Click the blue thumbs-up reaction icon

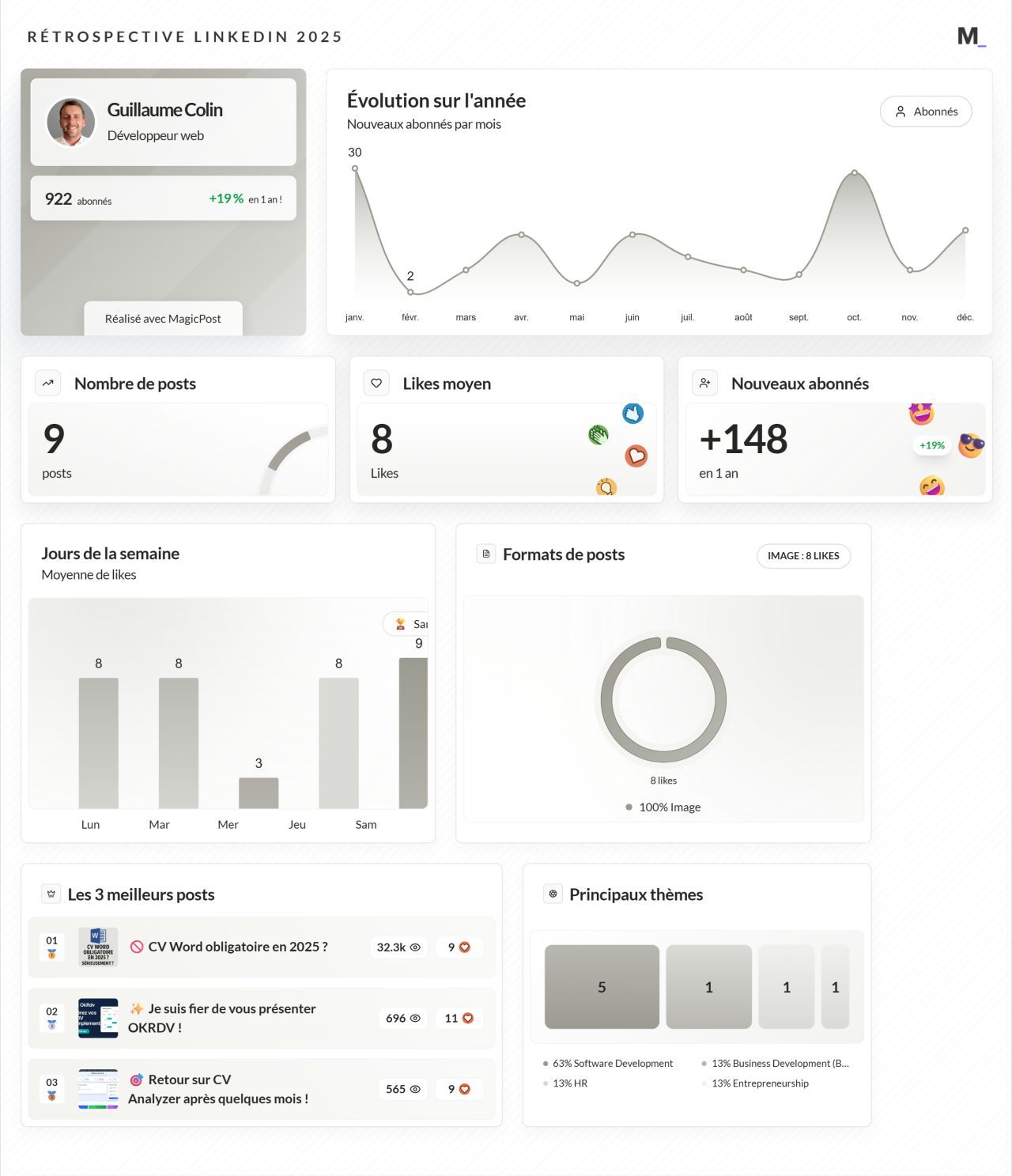point(632,413)
